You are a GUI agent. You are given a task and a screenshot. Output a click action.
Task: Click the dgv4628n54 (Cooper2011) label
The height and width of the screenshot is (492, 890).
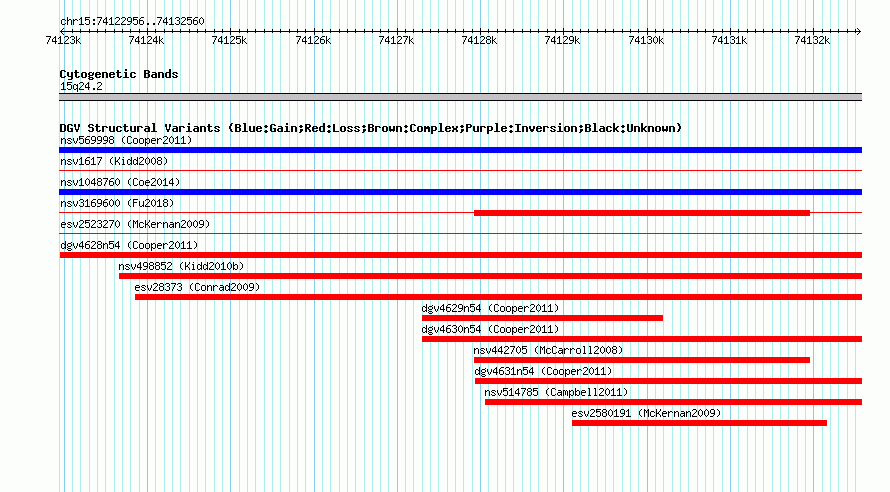pyautogui.click(x=129, y=245)
